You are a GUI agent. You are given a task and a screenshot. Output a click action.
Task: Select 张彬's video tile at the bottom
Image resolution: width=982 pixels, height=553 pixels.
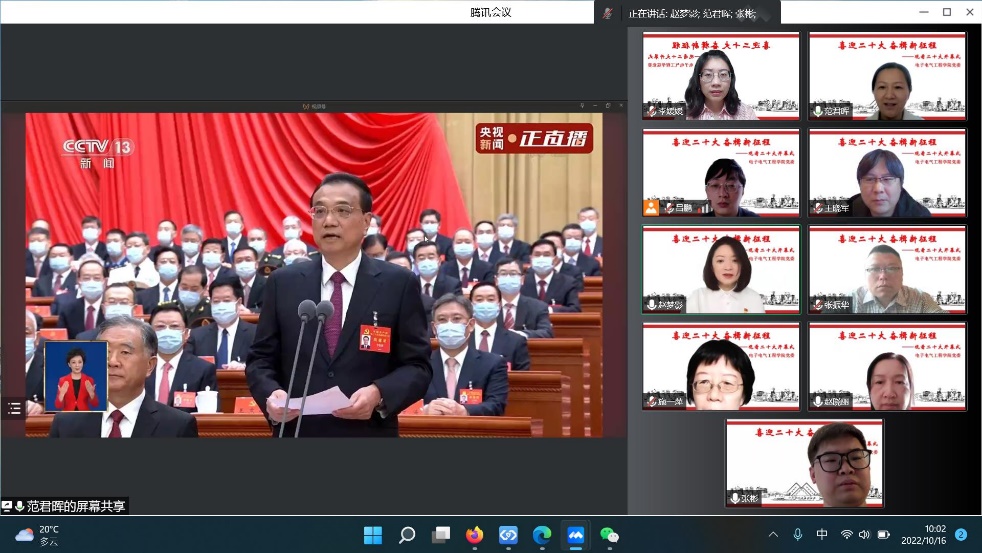(805, 463)
